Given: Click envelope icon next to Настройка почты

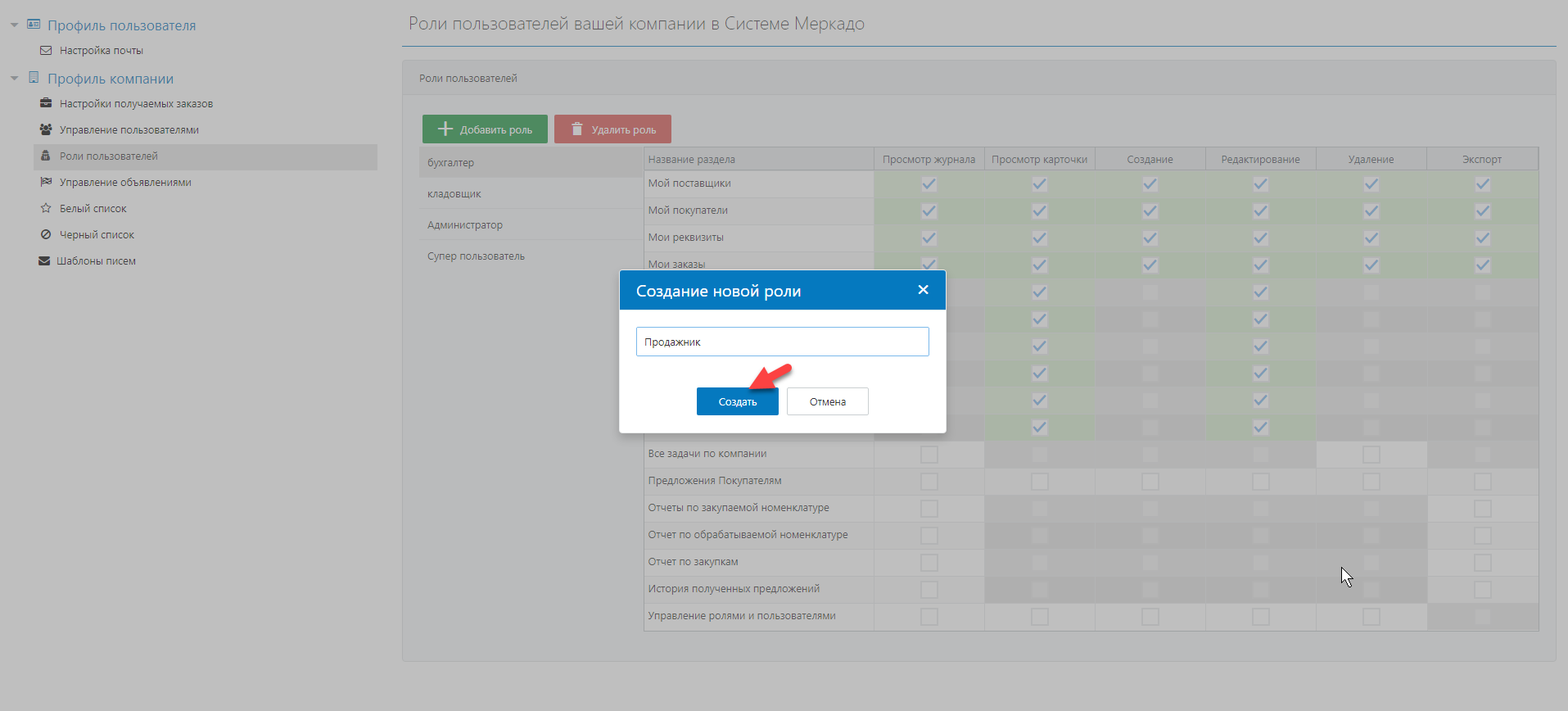Looking at the screenshot, I should pos(46,51).
